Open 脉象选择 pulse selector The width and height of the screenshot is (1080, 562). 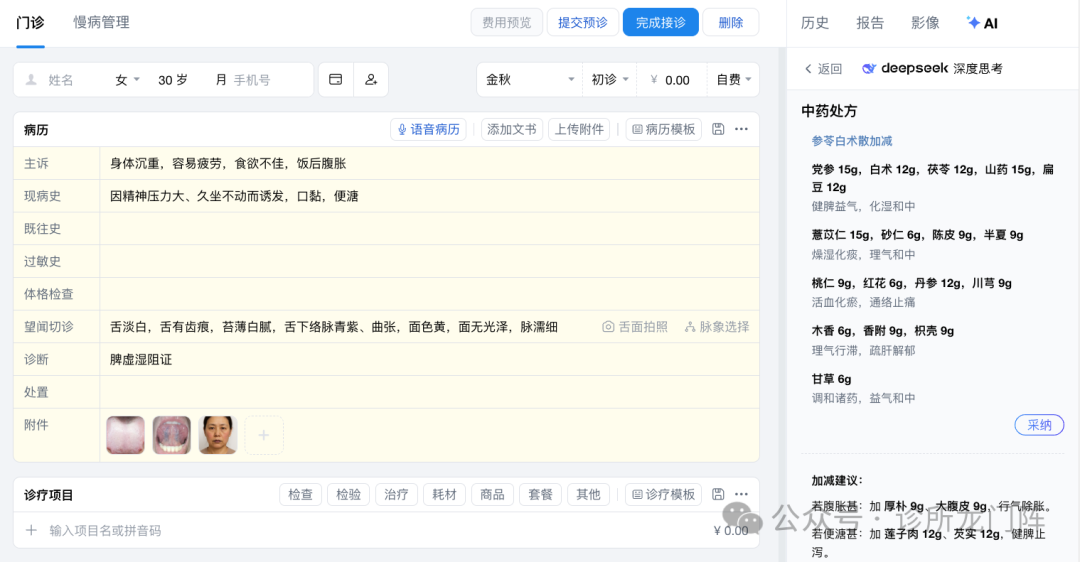[x=717, y=327]
